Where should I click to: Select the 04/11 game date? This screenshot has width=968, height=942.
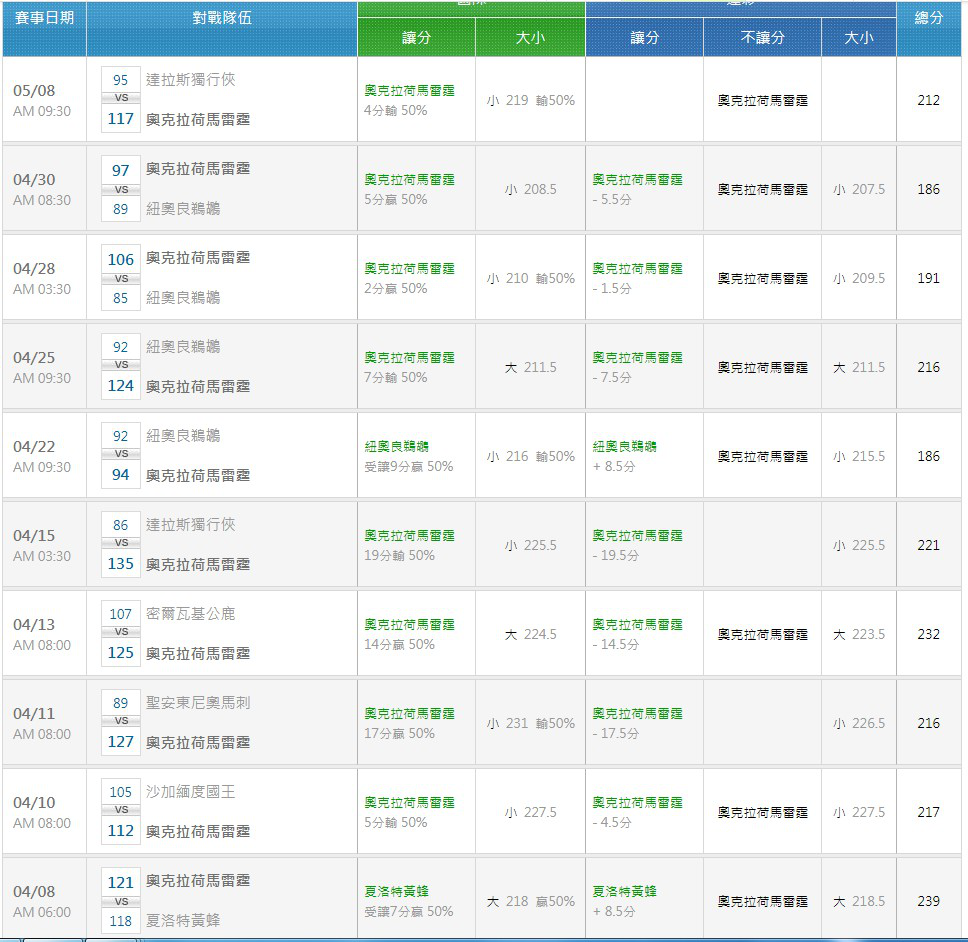[34, 713]
